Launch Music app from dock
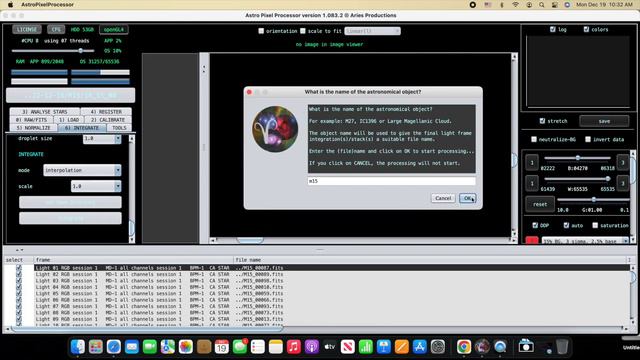This screenshot has width=640, height=360. pos(293,347)
